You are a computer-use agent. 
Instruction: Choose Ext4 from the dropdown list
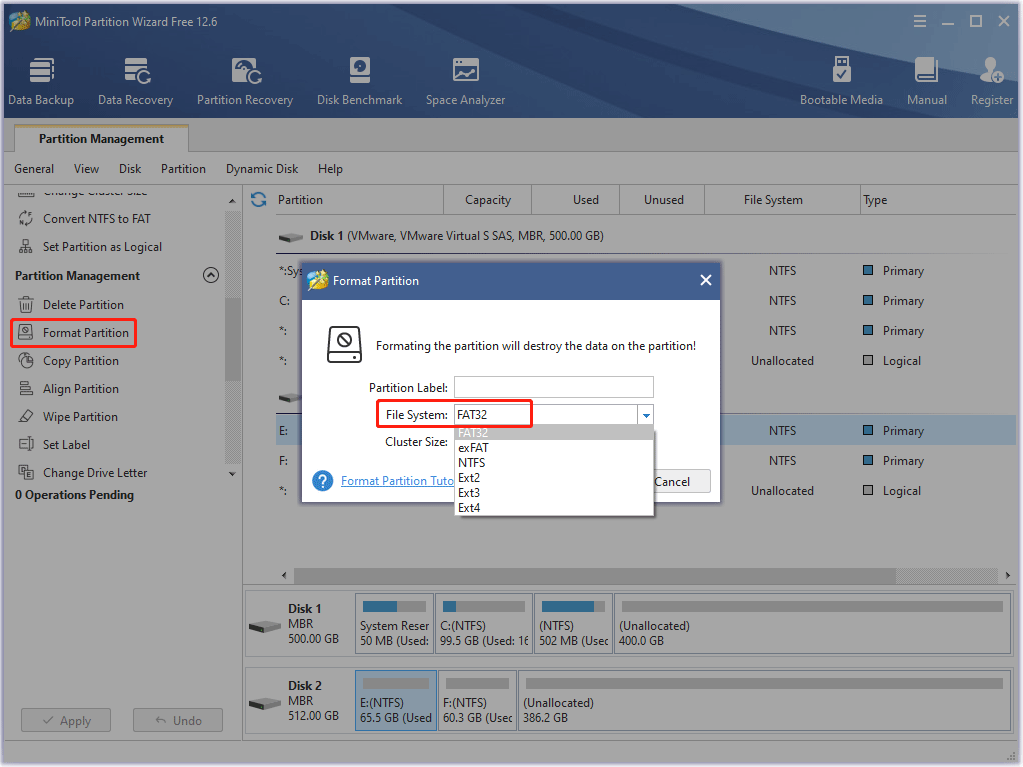[469, 508]
